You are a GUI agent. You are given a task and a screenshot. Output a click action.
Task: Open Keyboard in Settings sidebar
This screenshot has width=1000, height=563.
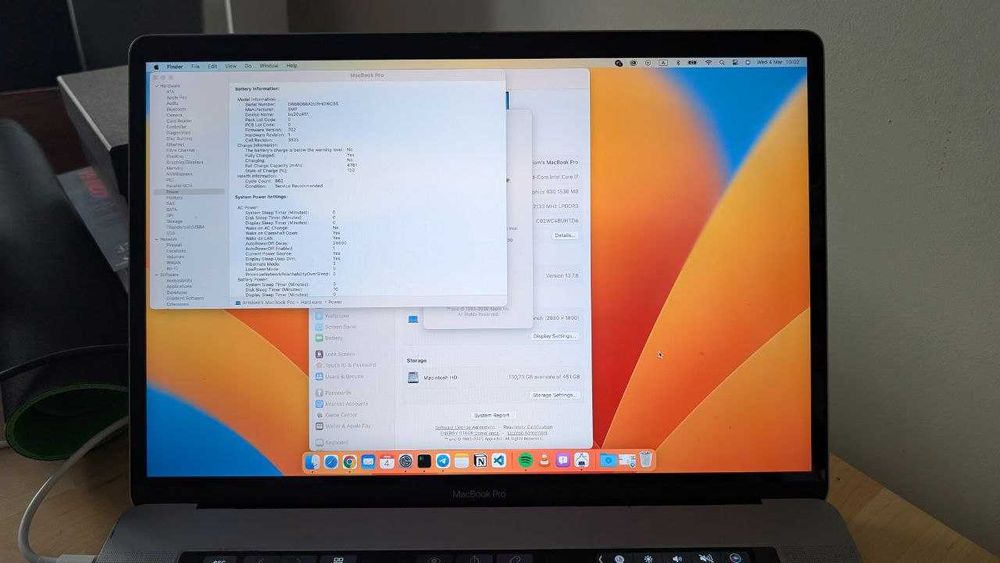(x=332, y=442)
